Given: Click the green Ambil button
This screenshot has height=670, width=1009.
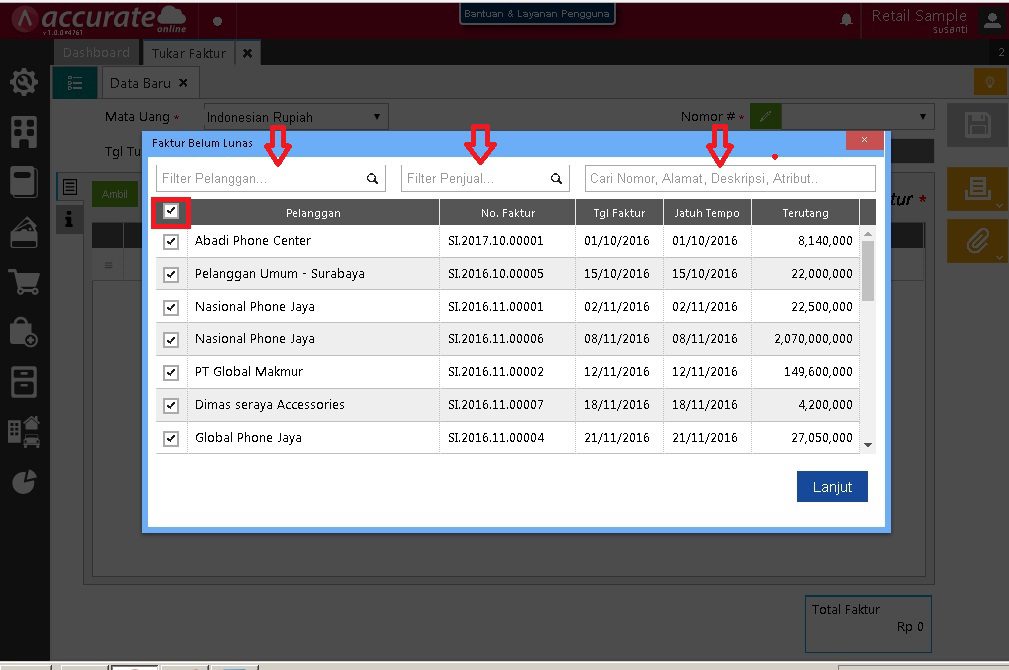Looking at the screenshot, I should pyautogui.click(x=115, y=194).
